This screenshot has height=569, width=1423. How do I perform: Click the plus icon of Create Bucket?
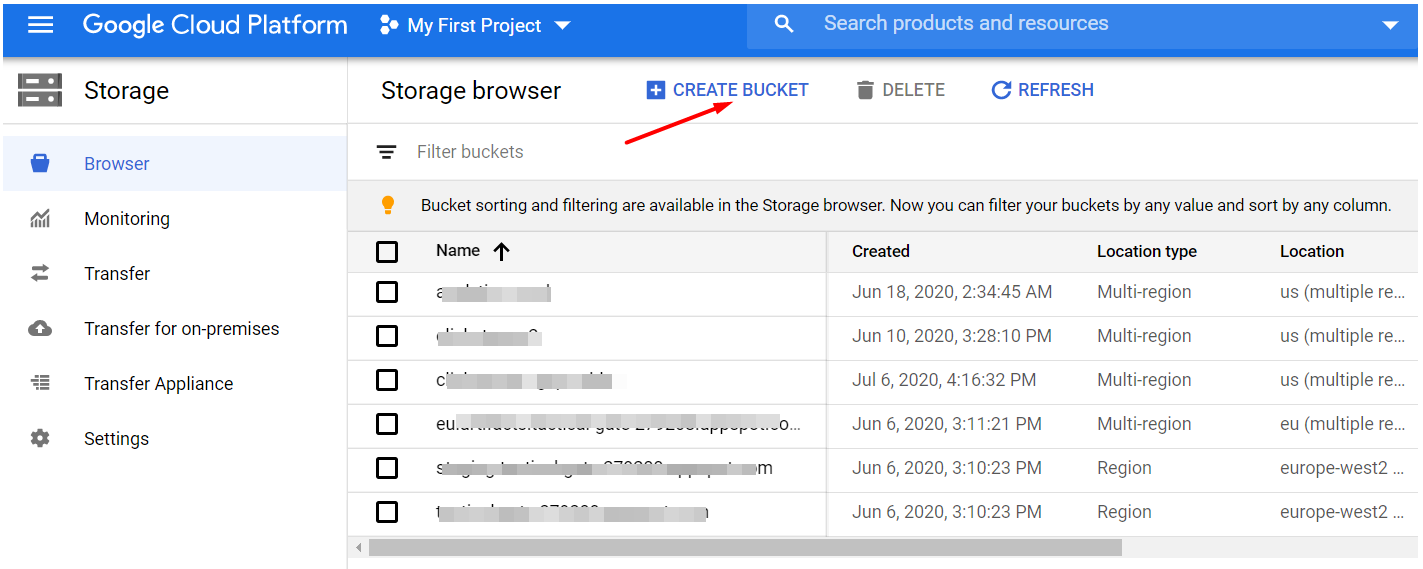point(656,90)
